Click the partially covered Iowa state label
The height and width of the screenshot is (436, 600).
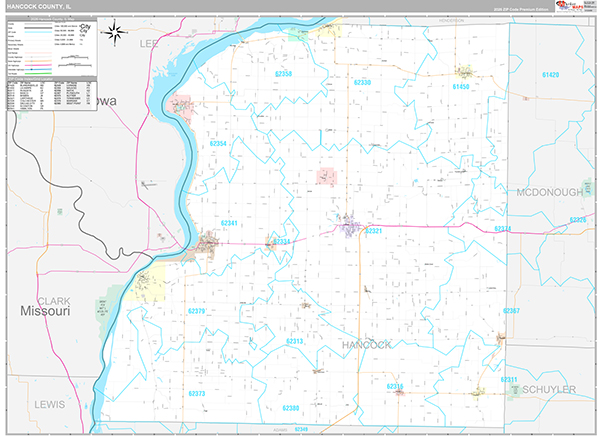(x=107, y=101)
